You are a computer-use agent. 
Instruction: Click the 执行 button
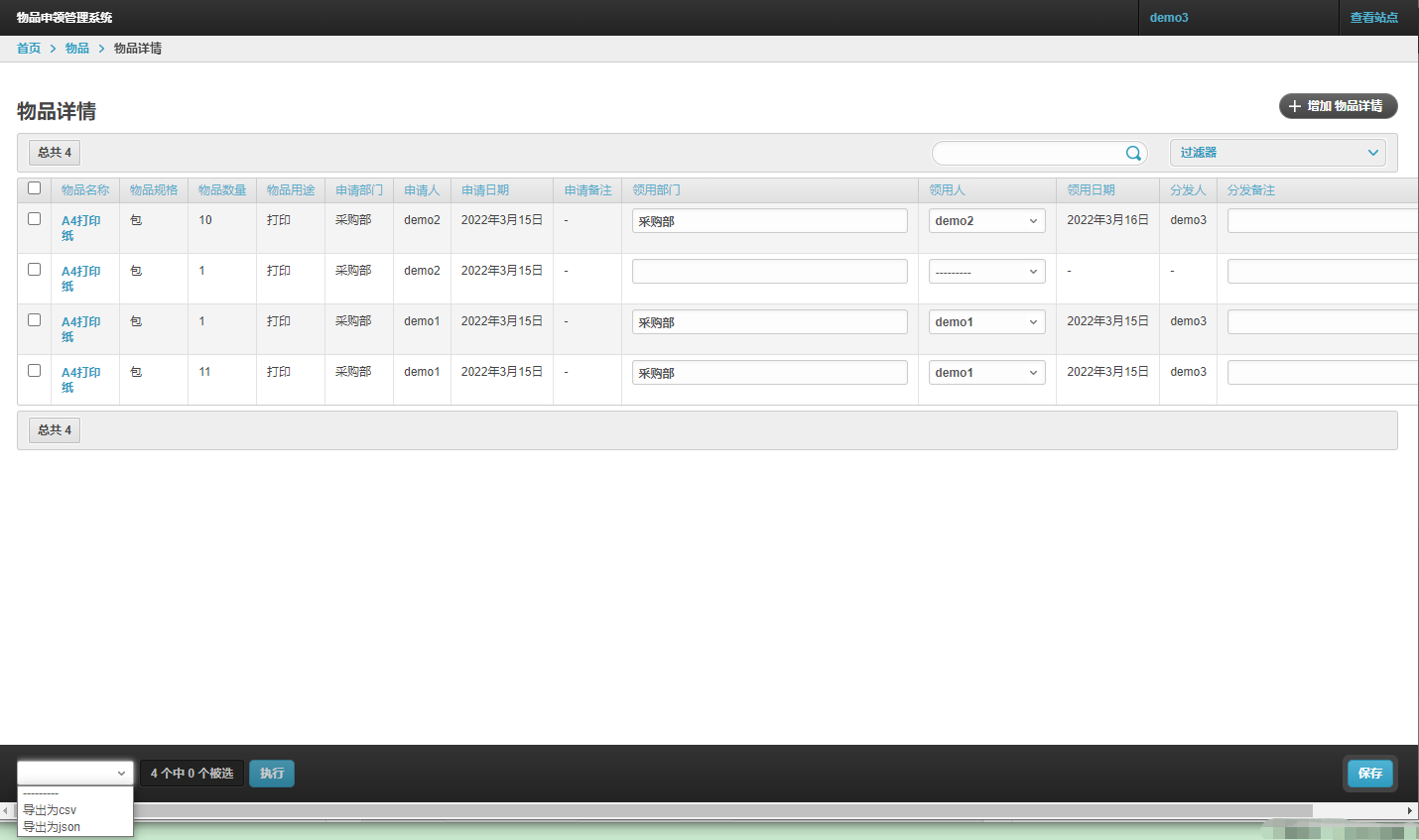[x=272, y=774]
